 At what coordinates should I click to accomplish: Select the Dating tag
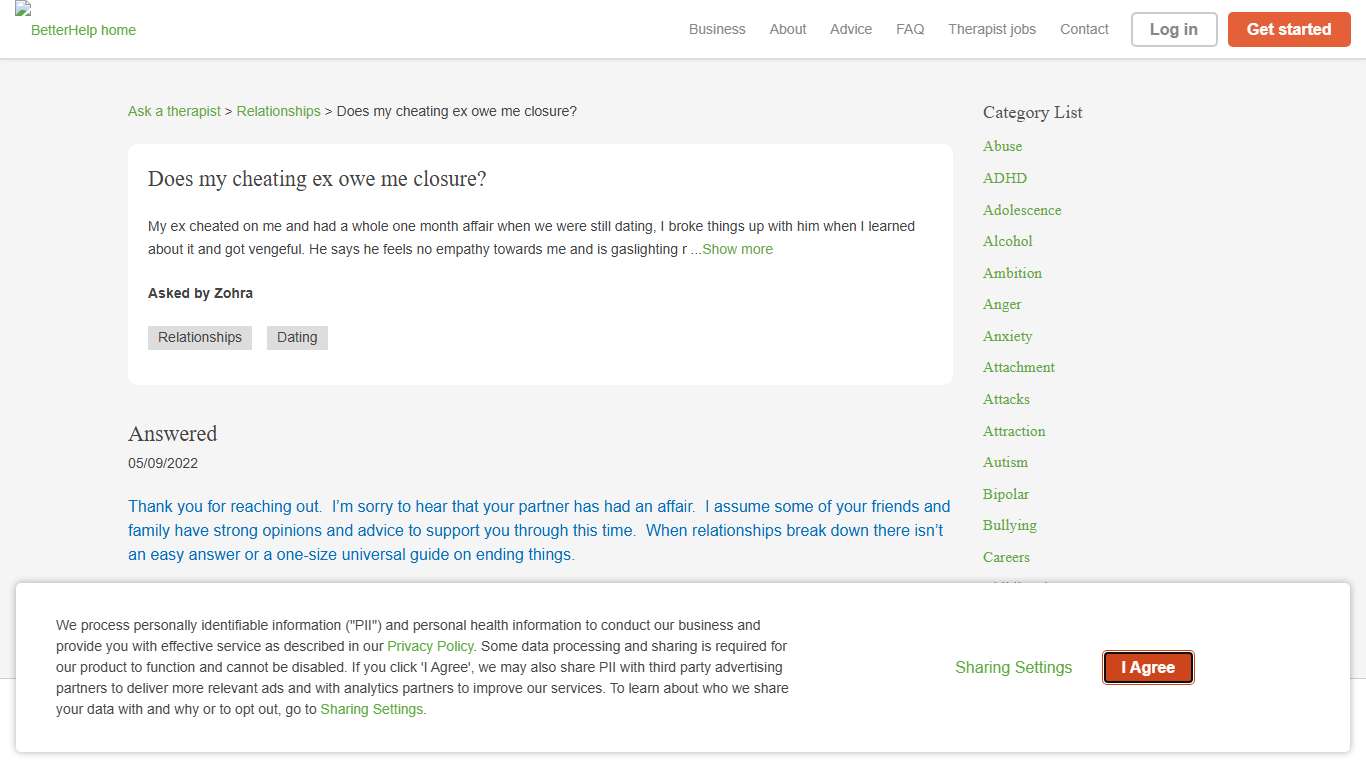coord(297,337)
